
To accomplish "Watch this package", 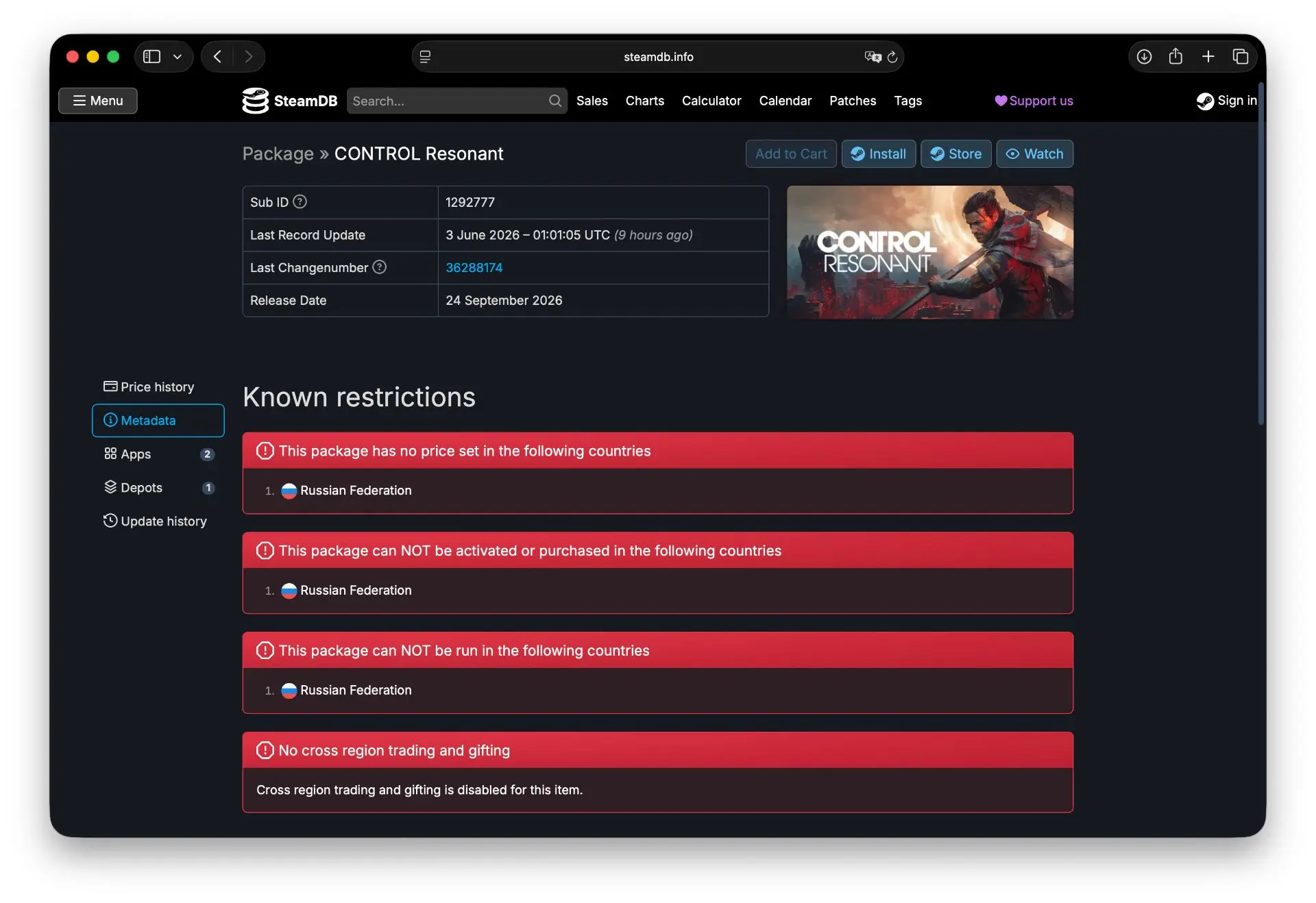I will coord(1035,154).
